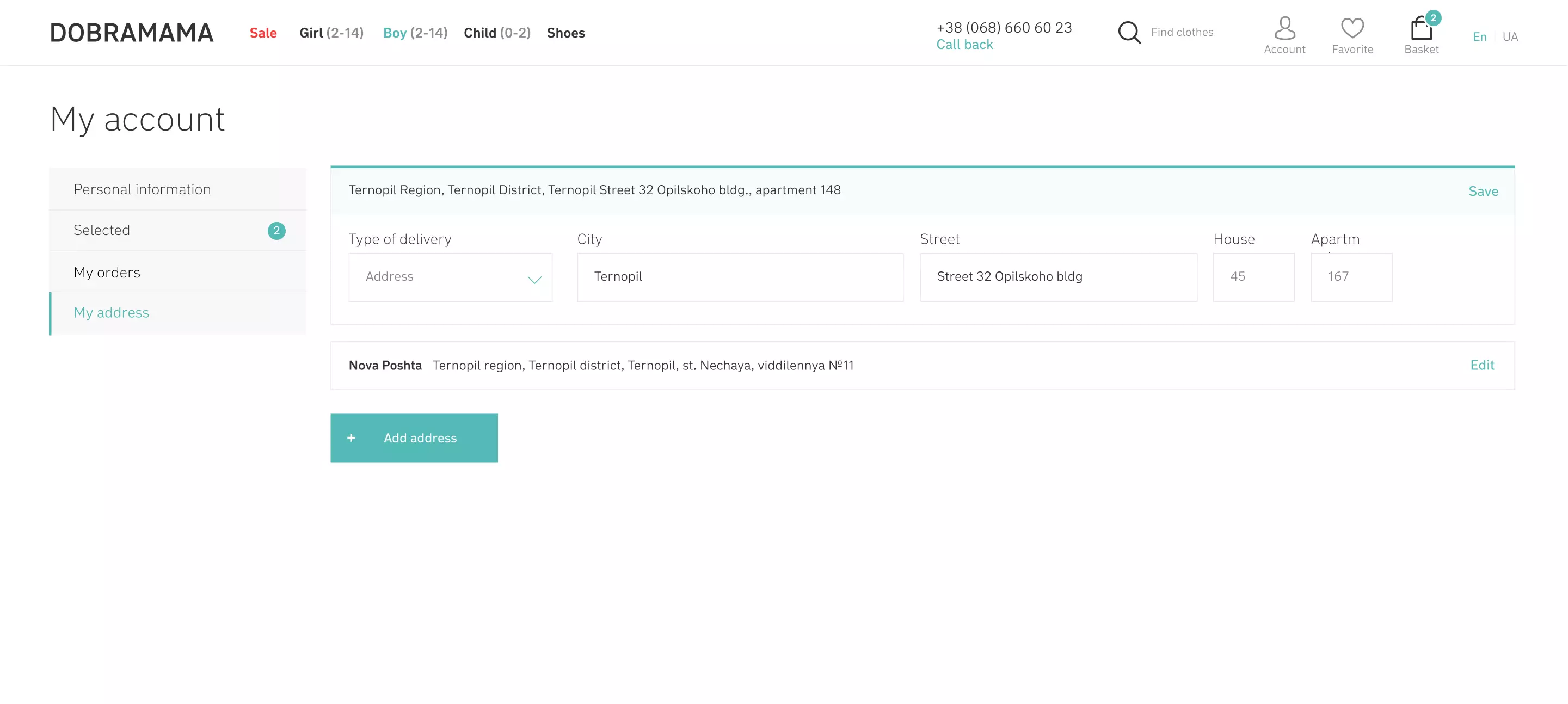Focus the Street input field

click(x=1058, y=277)
